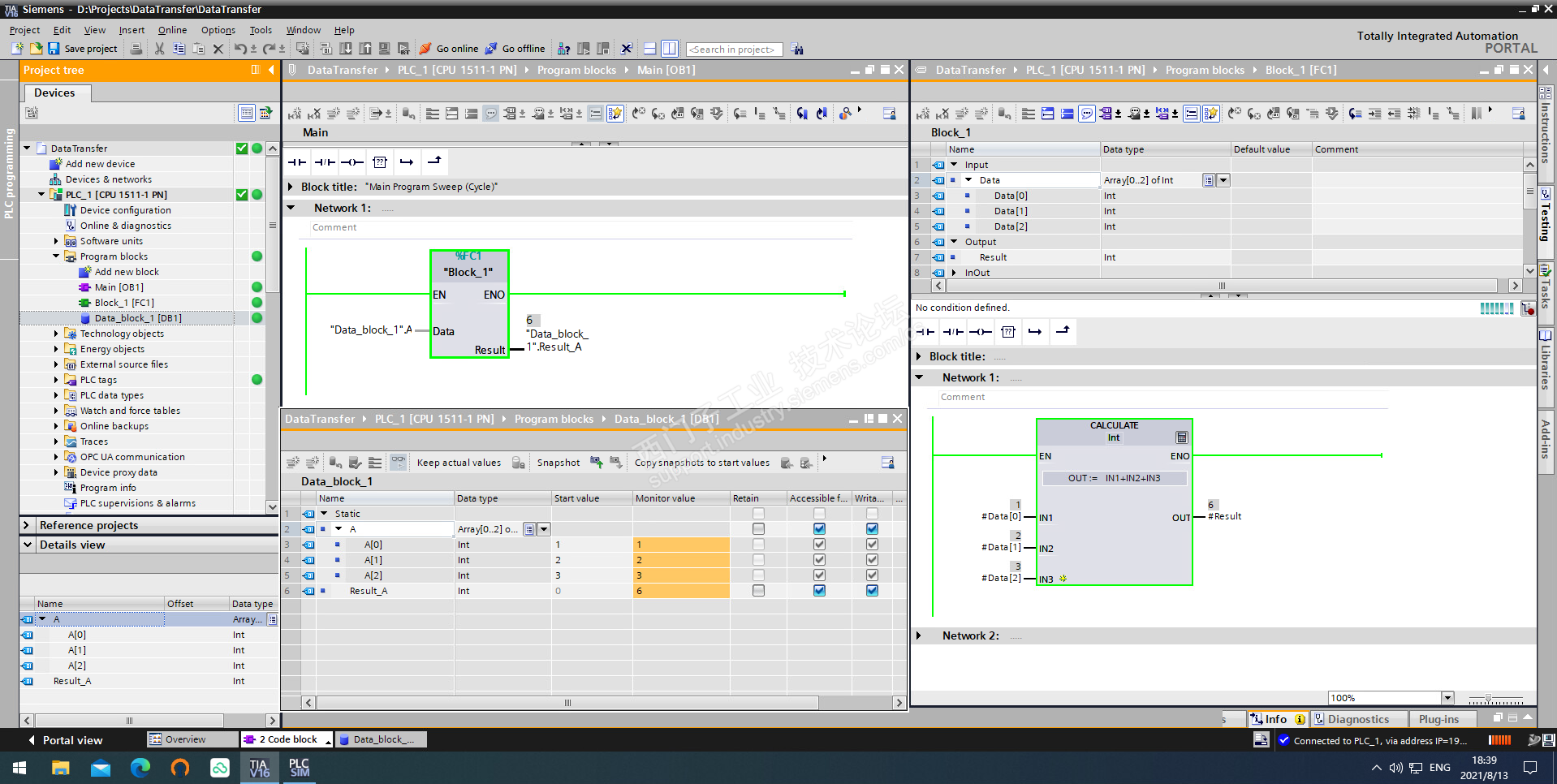Toggle Retain checkbox for Result_A
1557x784 pixels.
tap(758, 591)
